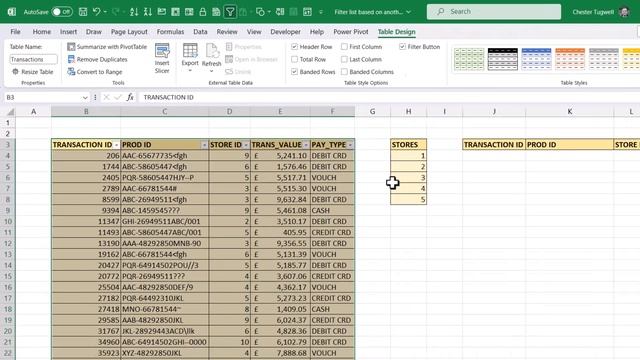Open the Page Layout tab
Screen dimensions: 640x360
pyautogui.click(x=129, y=31)
